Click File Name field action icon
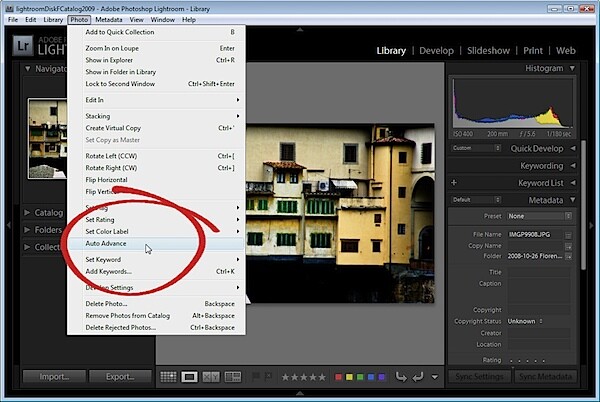 click(x=569, y=235)
